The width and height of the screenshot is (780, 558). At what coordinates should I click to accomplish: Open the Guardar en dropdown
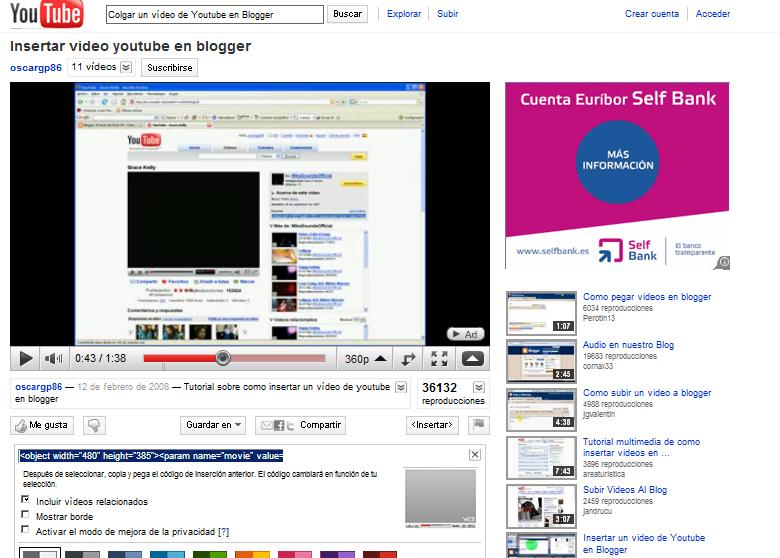pos(213,425)
